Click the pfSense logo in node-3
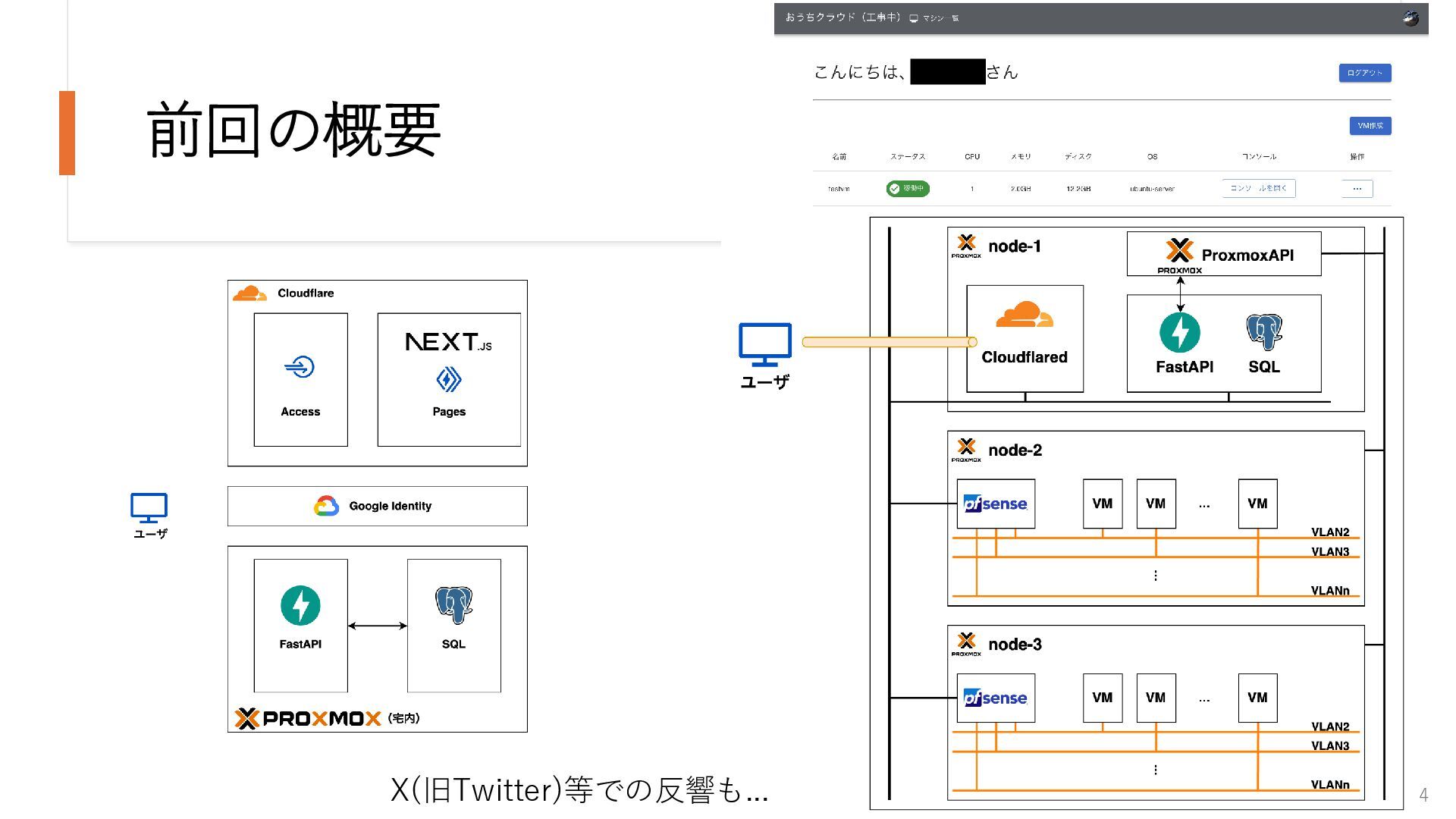Image resolution: width=1456 pixels, height=819 pixels. click(995, 698)
